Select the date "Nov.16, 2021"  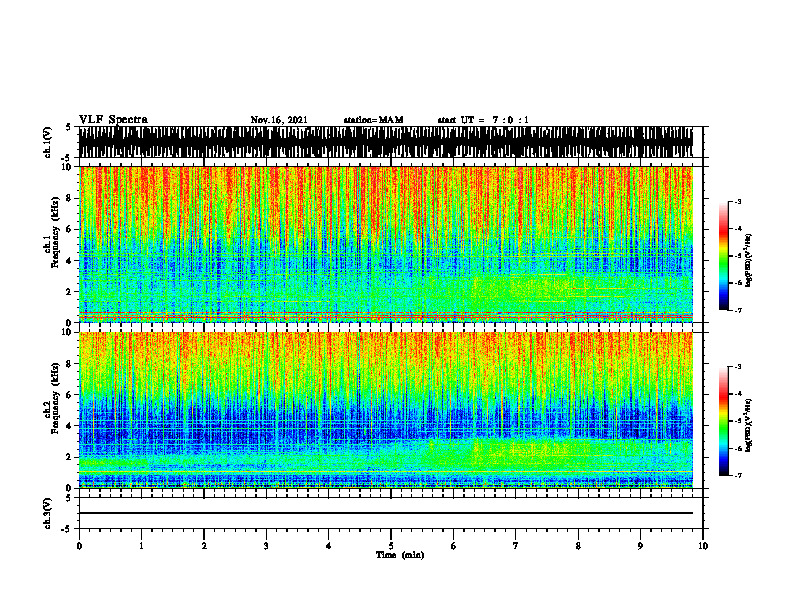(x=279, y=120)
